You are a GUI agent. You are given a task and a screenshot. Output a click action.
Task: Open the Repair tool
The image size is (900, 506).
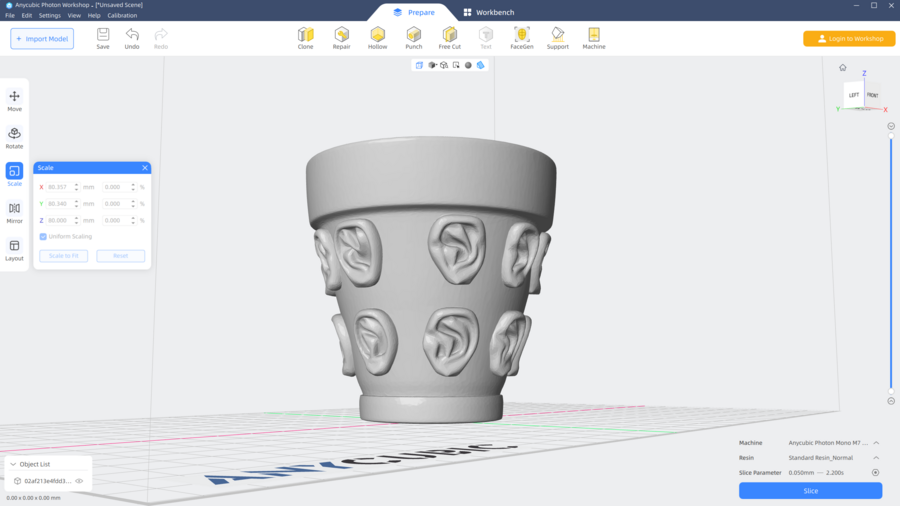[x=341, y=38]
